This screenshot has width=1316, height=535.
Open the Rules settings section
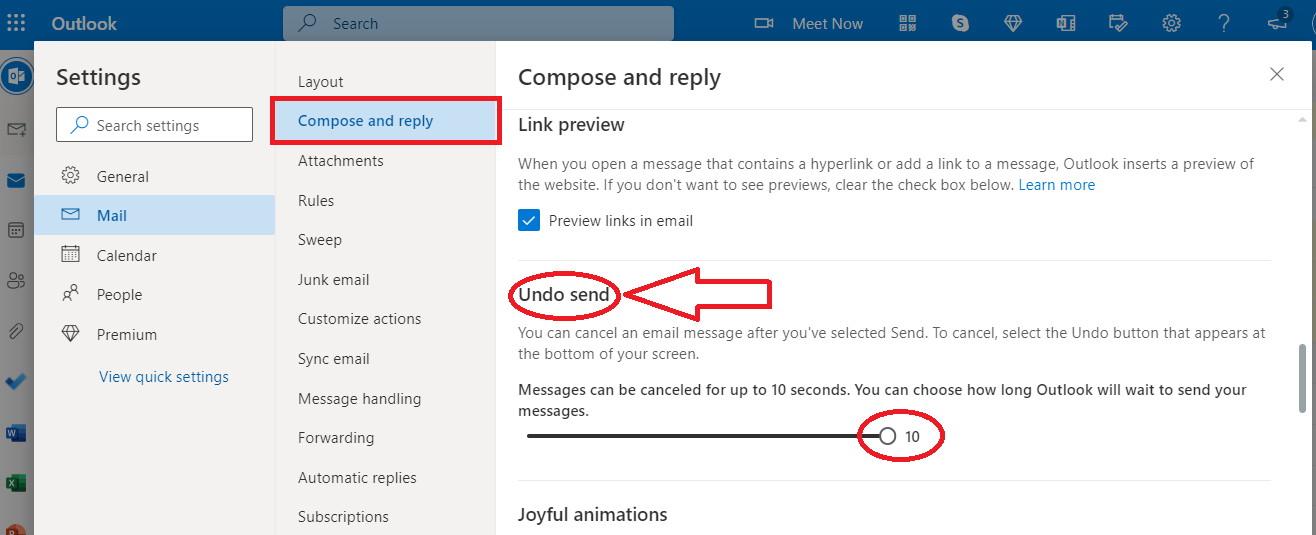[316, 201]
